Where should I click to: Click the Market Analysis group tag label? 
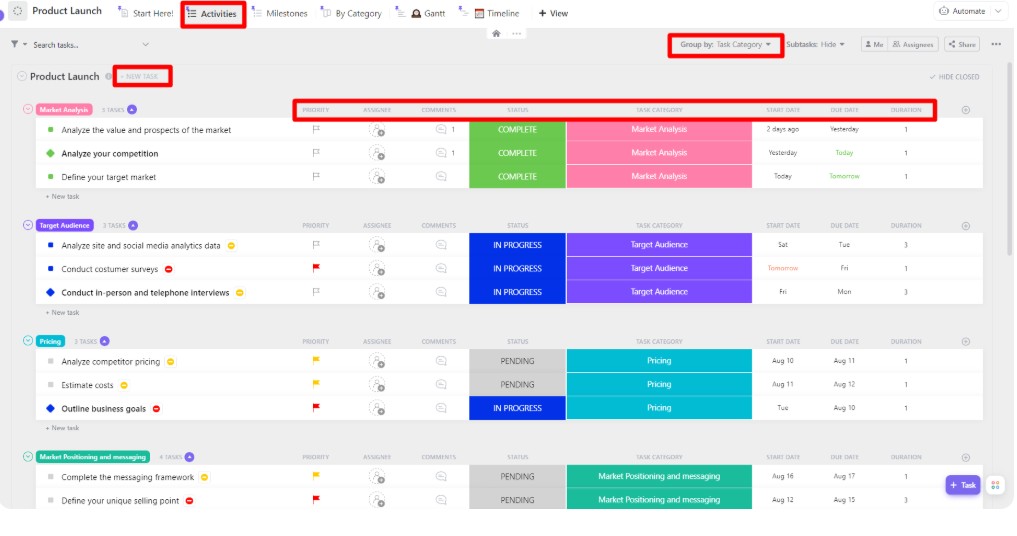tap(64, 110)
